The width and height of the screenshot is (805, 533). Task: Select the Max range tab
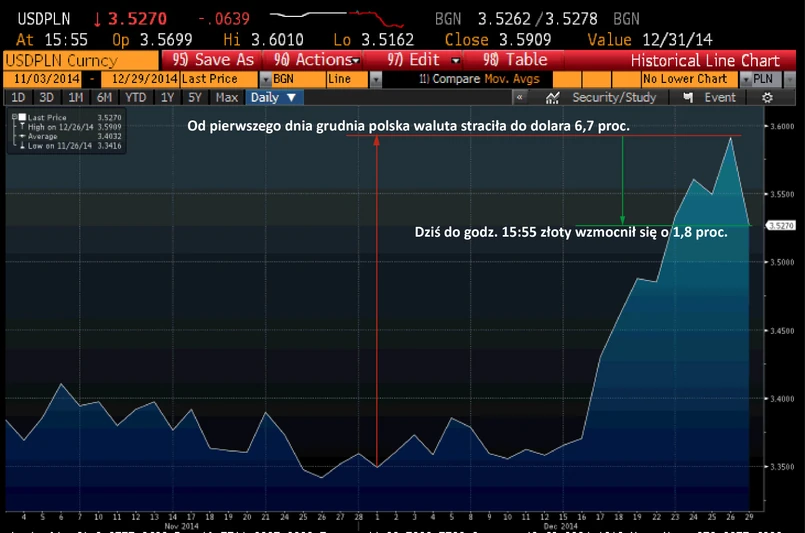pyautogui.click(x=226, y=98)
